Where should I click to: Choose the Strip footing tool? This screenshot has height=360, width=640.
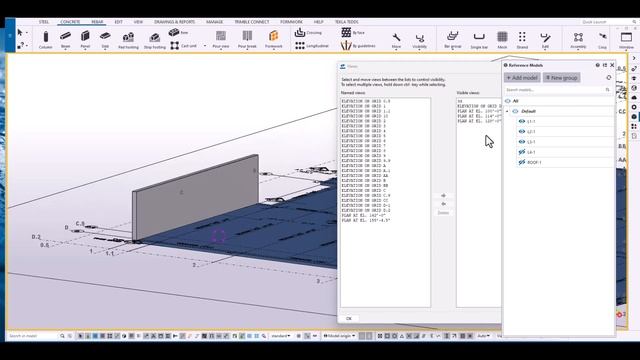[155, 40]
